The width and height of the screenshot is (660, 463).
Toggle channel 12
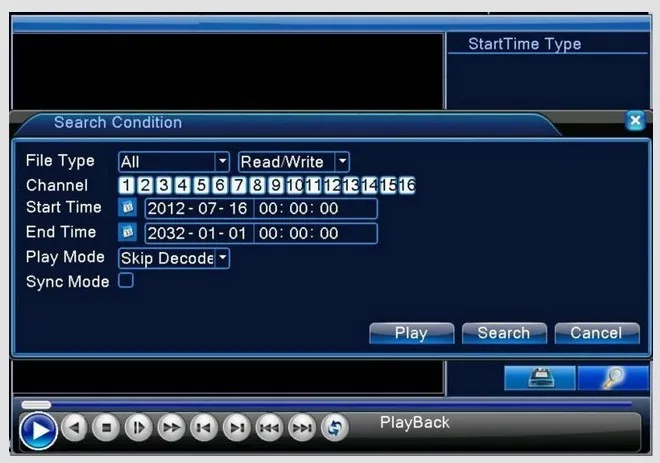pos(332,185)
